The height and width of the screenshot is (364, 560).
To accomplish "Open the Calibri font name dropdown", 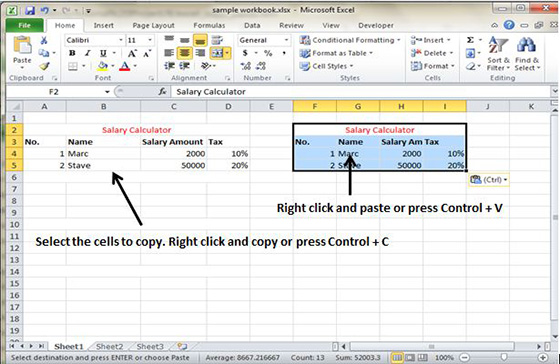I will tap(121, 40).
